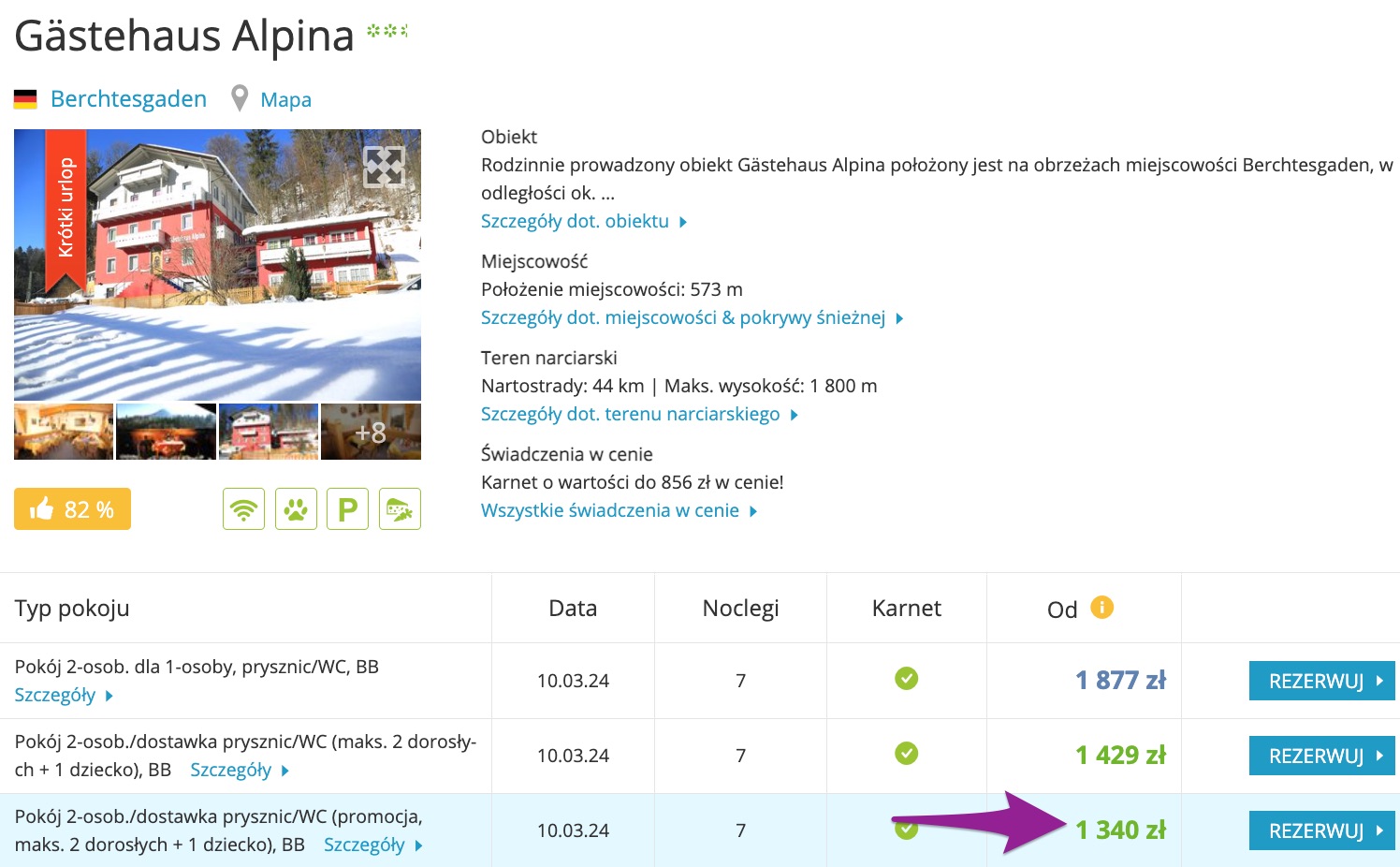Click the orange info icon next to Od
Viewport: 1400px width, 867px height.
[1102, 608]
